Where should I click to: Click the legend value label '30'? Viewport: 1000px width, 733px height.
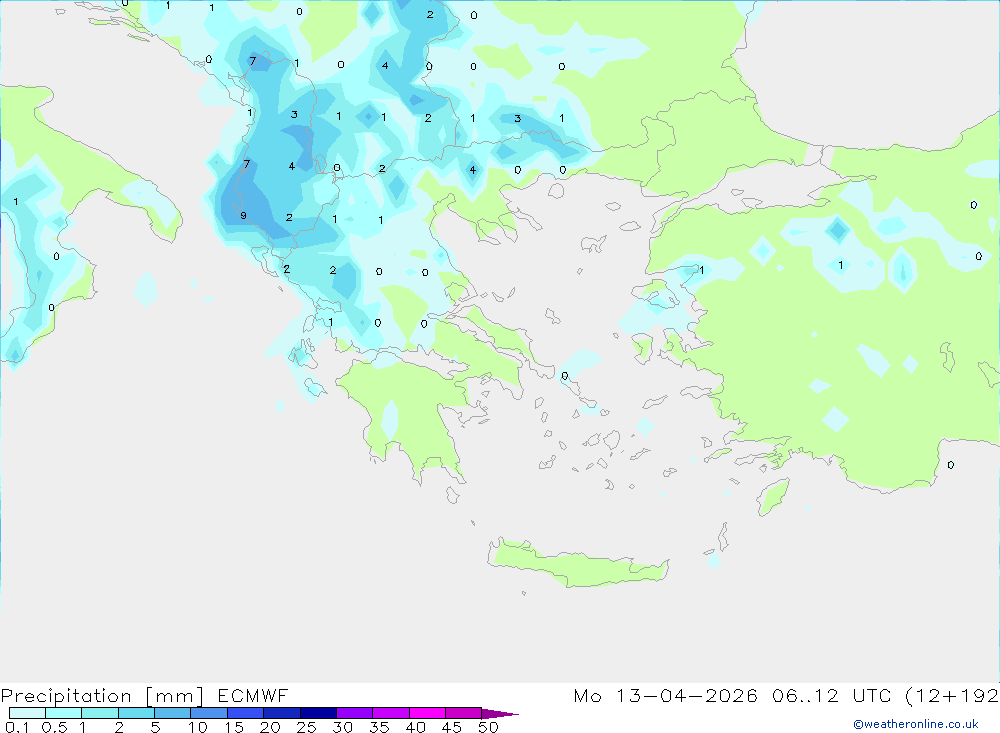point(342,727)
